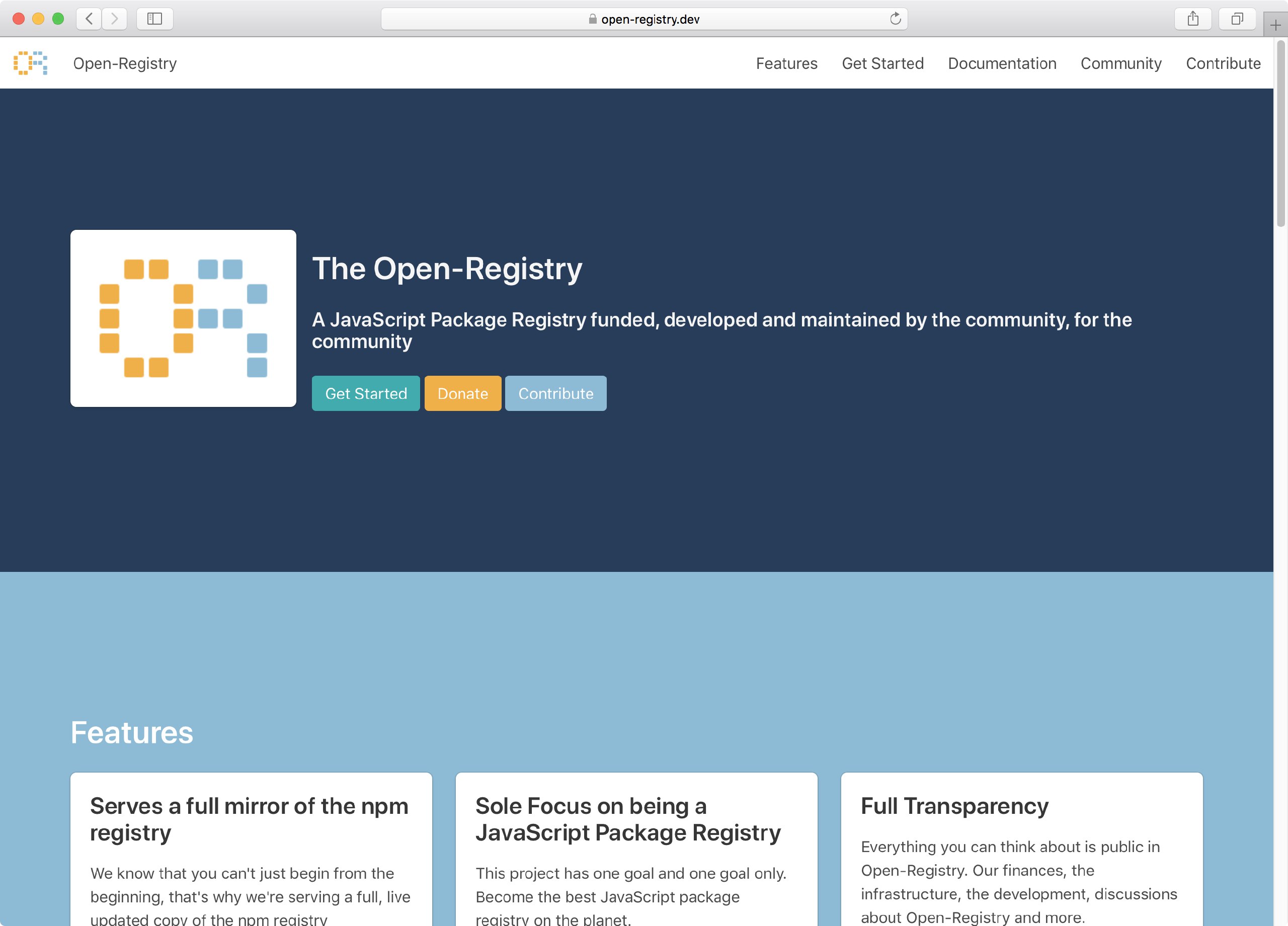Click the small Open-Registry logo in navbar
The image size is (1288, 926).
(31, 63)
